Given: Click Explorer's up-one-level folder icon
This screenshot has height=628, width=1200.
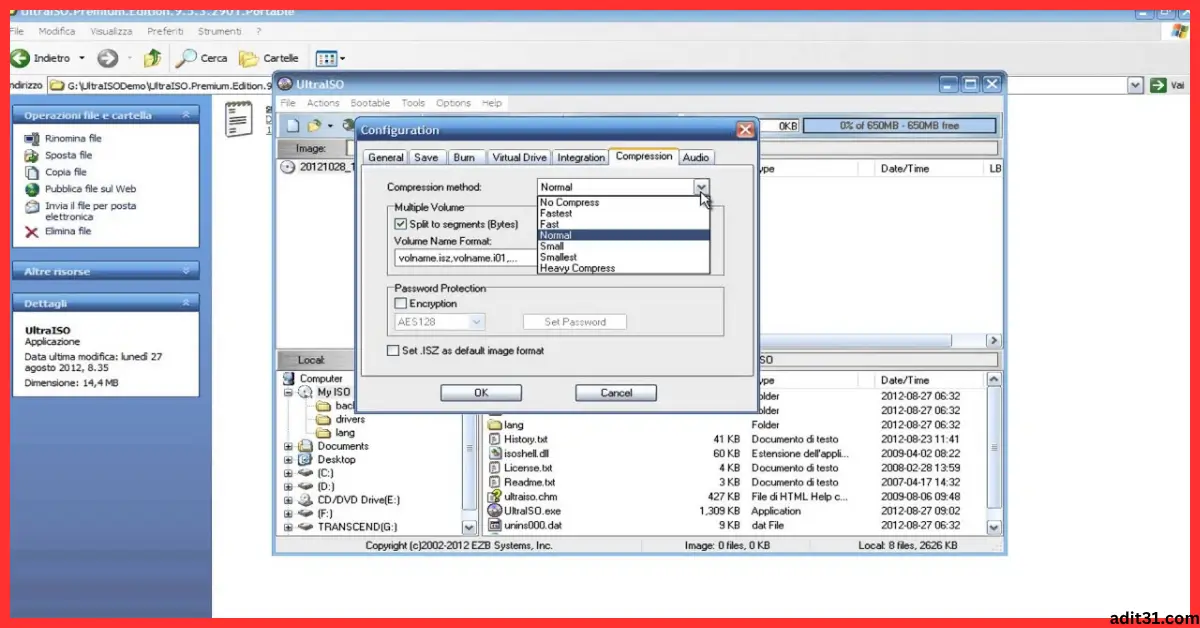Looking at the screenshot, I should click(153, 58).
